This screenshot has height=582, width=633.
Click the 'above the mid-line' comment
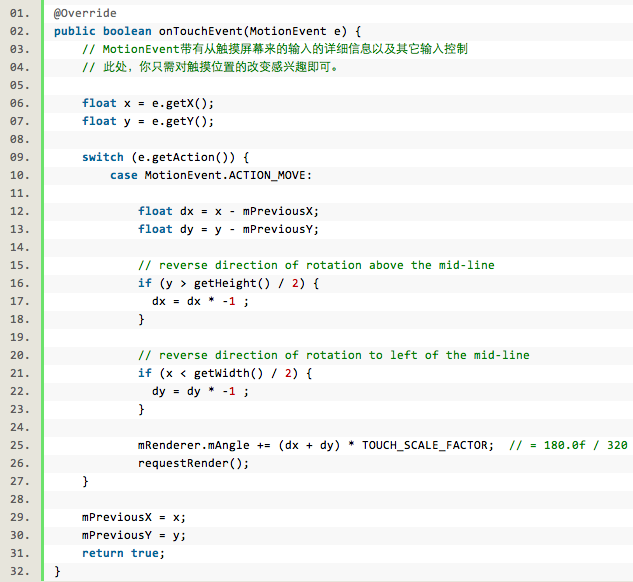316,265
